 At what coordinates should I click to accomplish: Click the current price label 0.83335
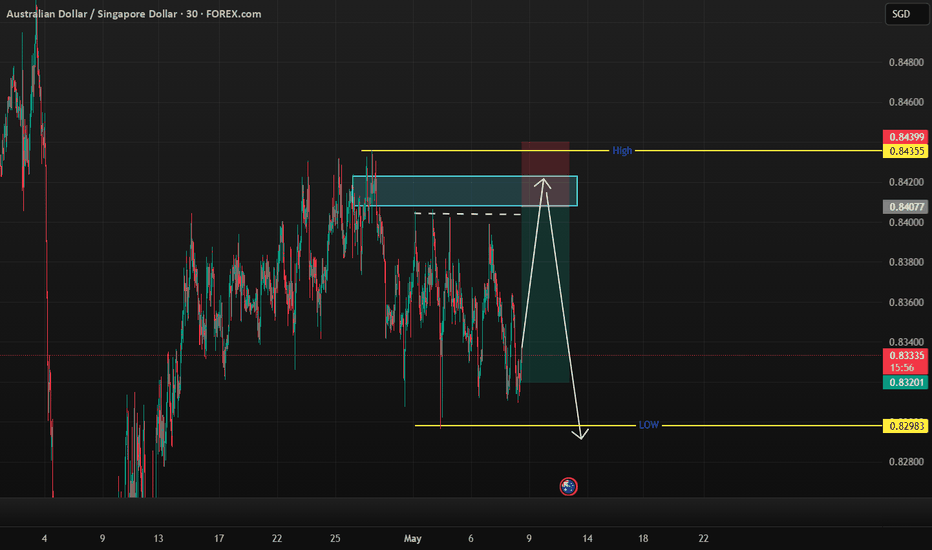(x=905, y=356)
